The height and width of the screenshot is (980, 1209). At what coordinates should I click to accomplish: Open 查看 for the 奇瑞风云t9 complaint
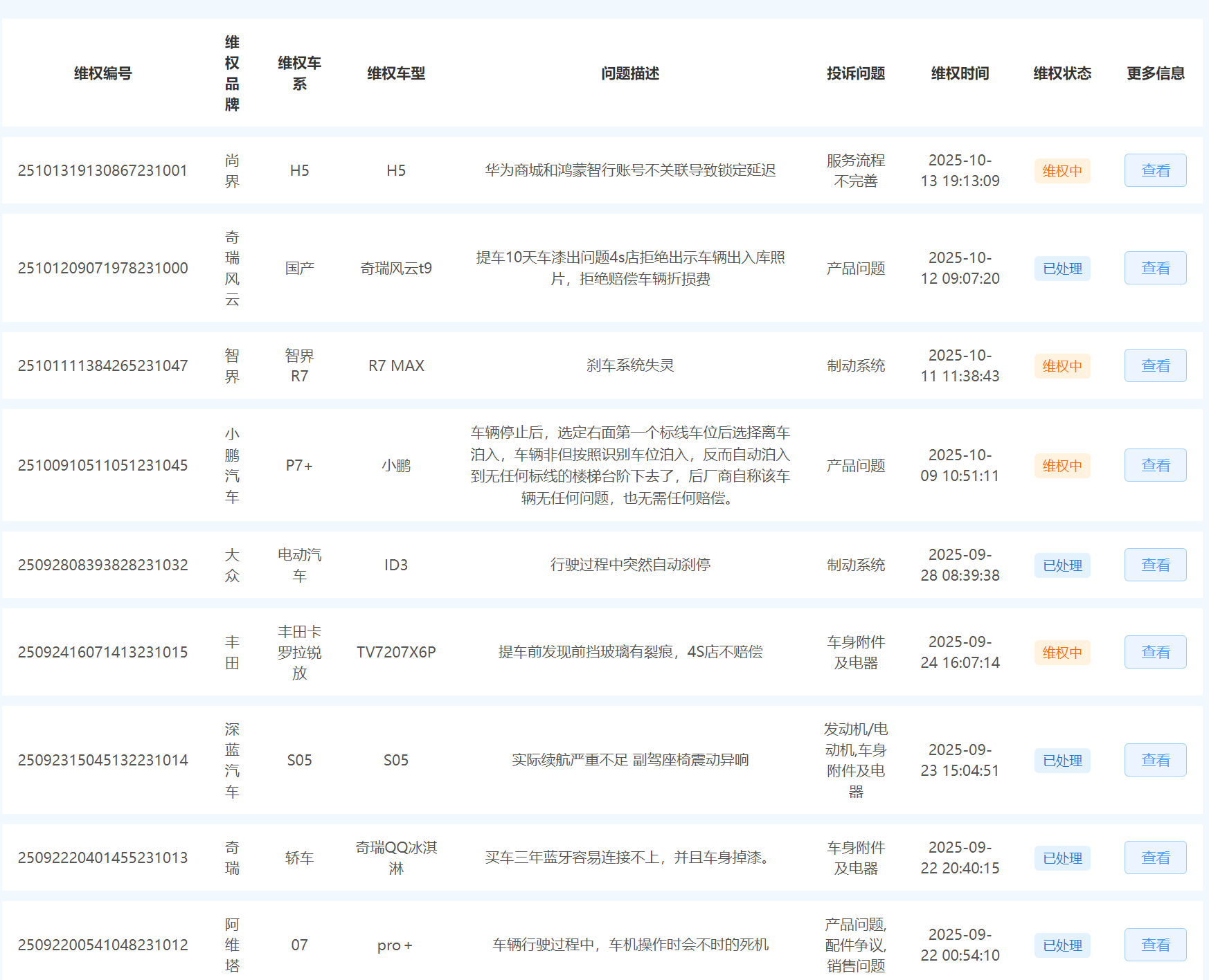coord(1155,268)
